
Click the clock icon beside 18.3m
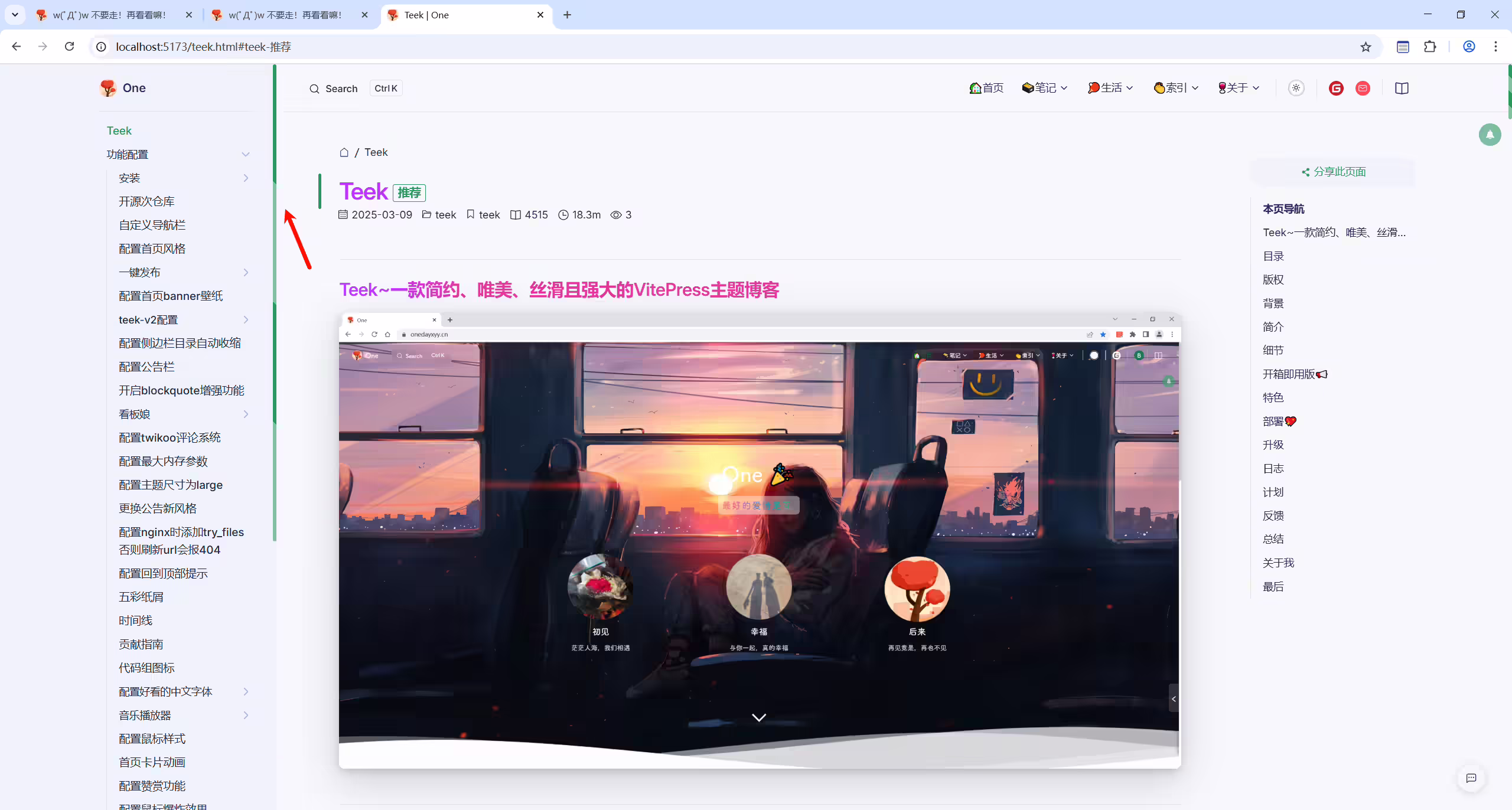point(563,215)
